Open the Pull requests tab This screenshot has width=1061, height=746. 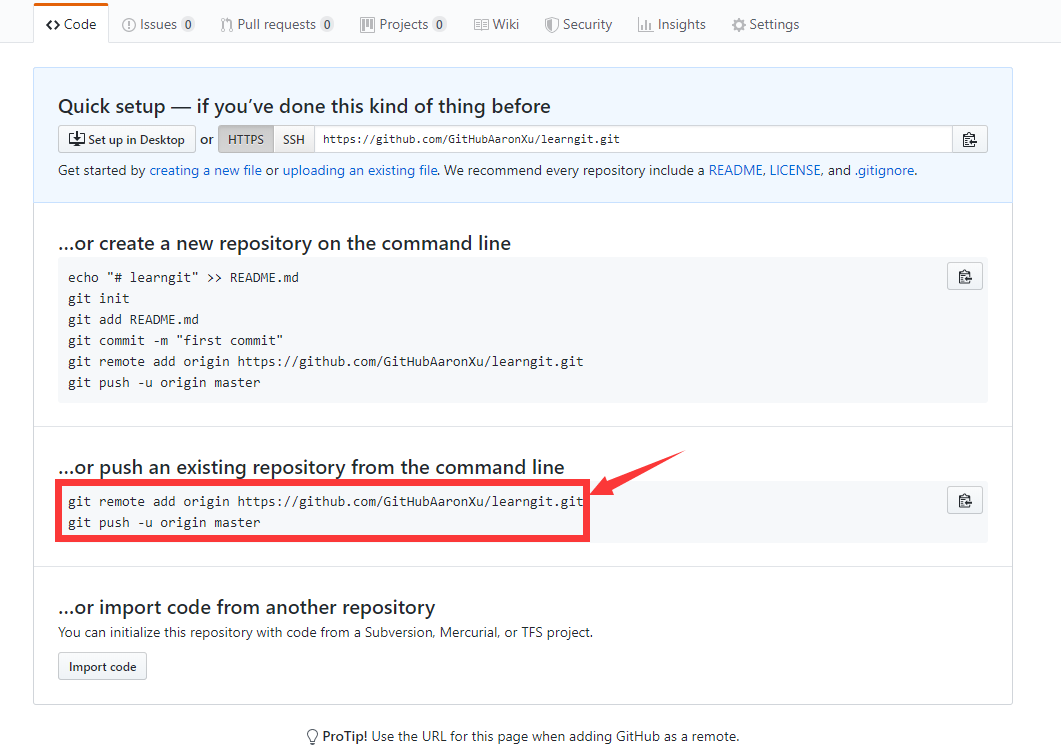(x=277, y=24)
